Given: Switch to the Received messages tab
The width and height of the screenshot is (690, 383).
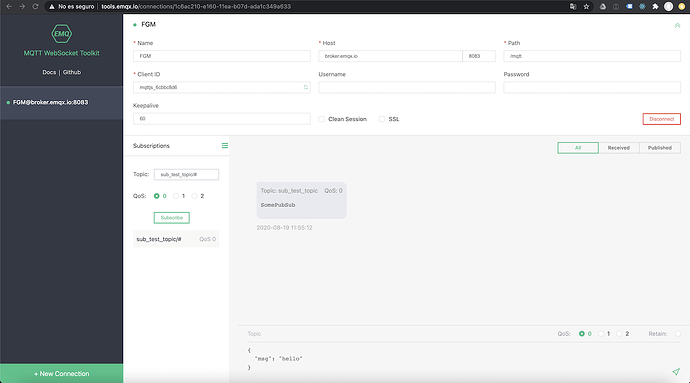Looking at the screenshot, I should point(619,148).
